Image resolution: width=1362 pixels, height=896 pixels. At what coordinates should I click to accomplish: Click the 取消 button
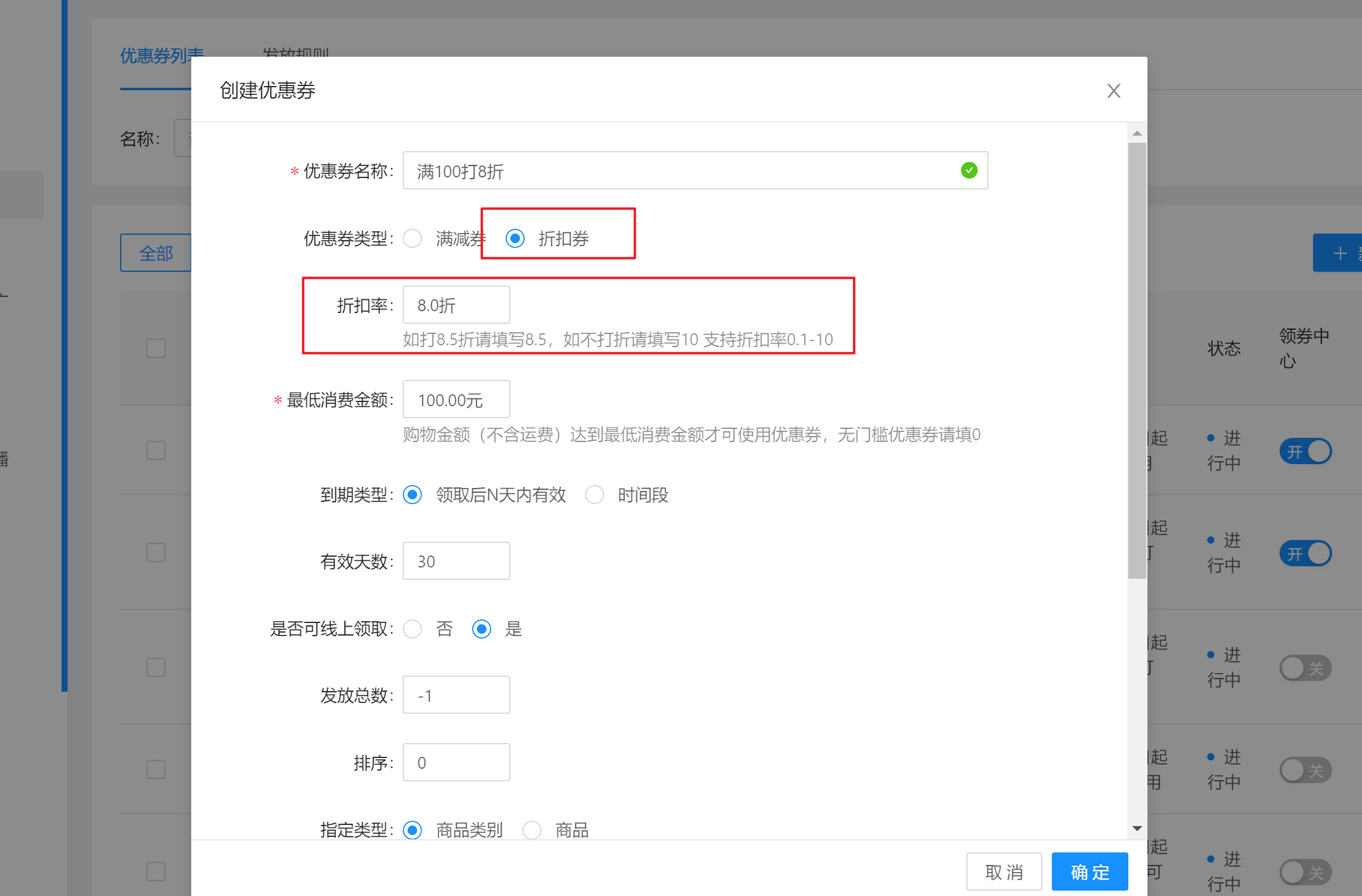tap(1004, 872)
